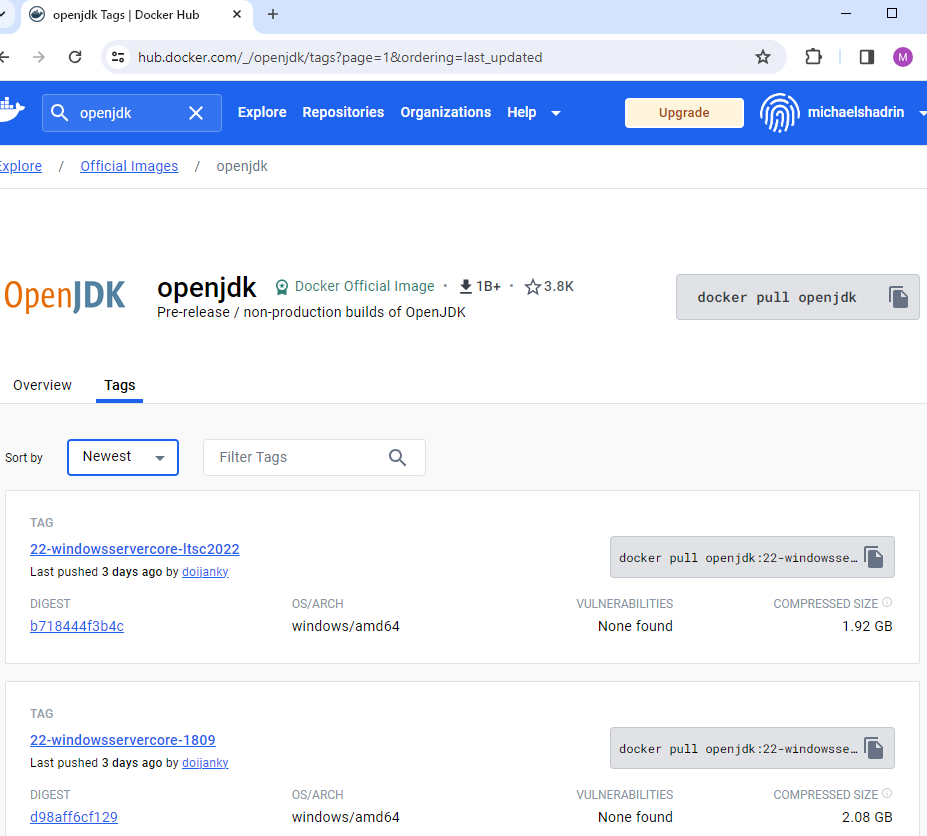Viewport: 927px width, 836px height.
Task: Open digest link b718444f3b4c
Action: point(77,626)
